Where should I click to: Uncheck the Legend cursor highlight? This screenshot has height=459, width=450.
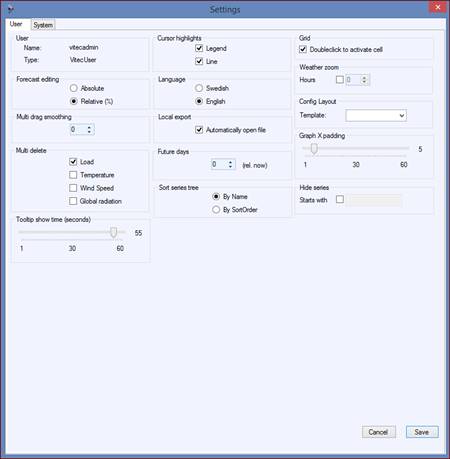pyautogui.click(x=199, y=48)
